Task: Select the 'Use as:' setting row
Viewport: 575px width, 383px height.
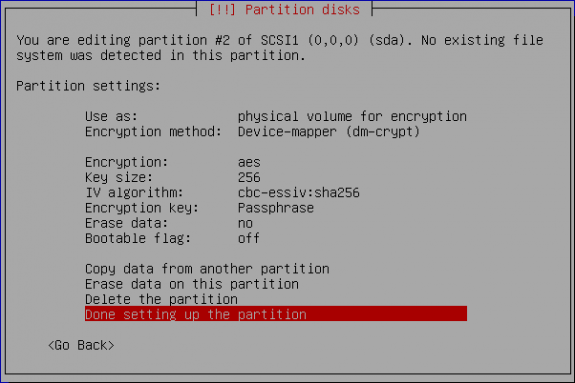Action: (x=276, y=116)
